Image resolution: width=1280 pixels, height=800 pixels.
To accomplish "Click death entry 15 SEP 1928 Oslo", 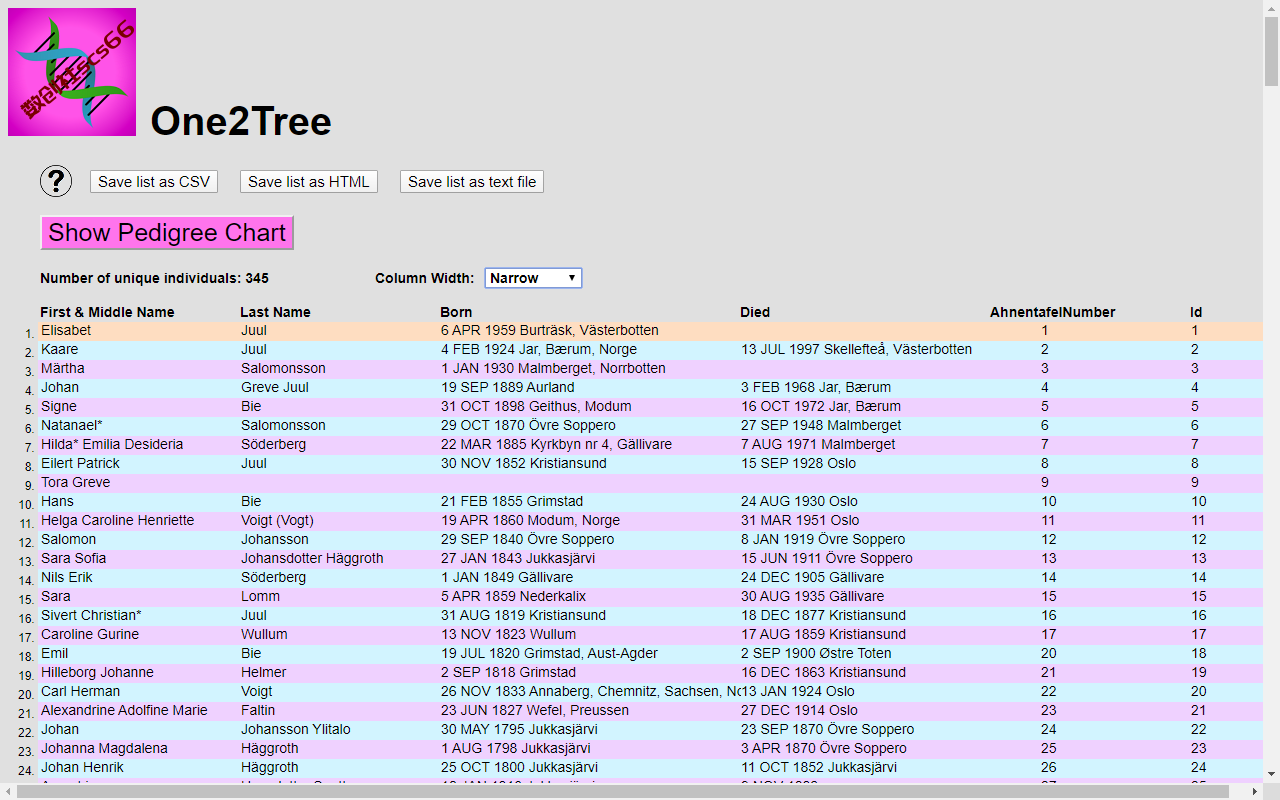I will pyautogui.click(x=800, y=463).
